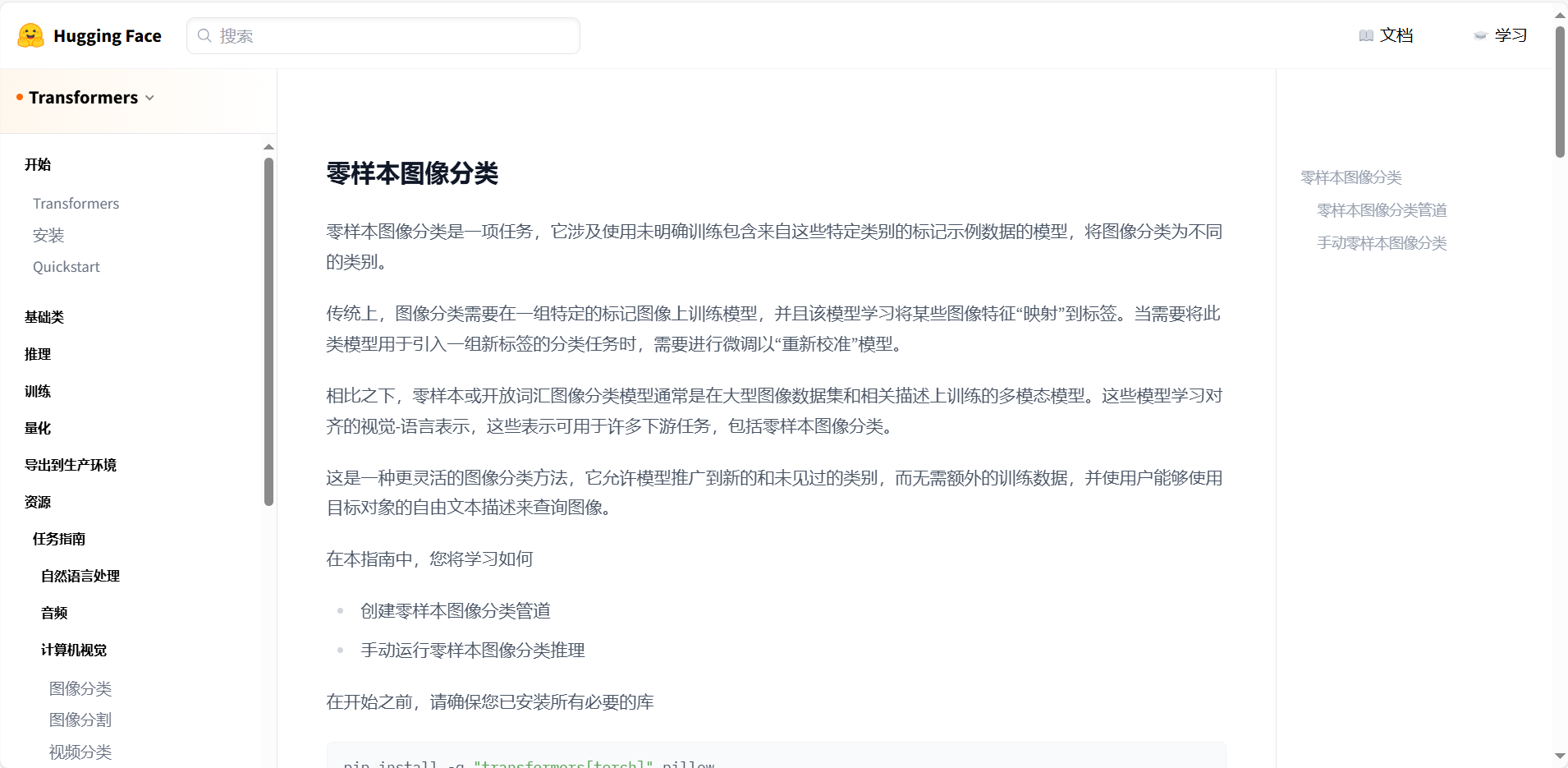Open the 视频分类 guide
This screenshot has height=768, width=1568.
click(80, 752)
